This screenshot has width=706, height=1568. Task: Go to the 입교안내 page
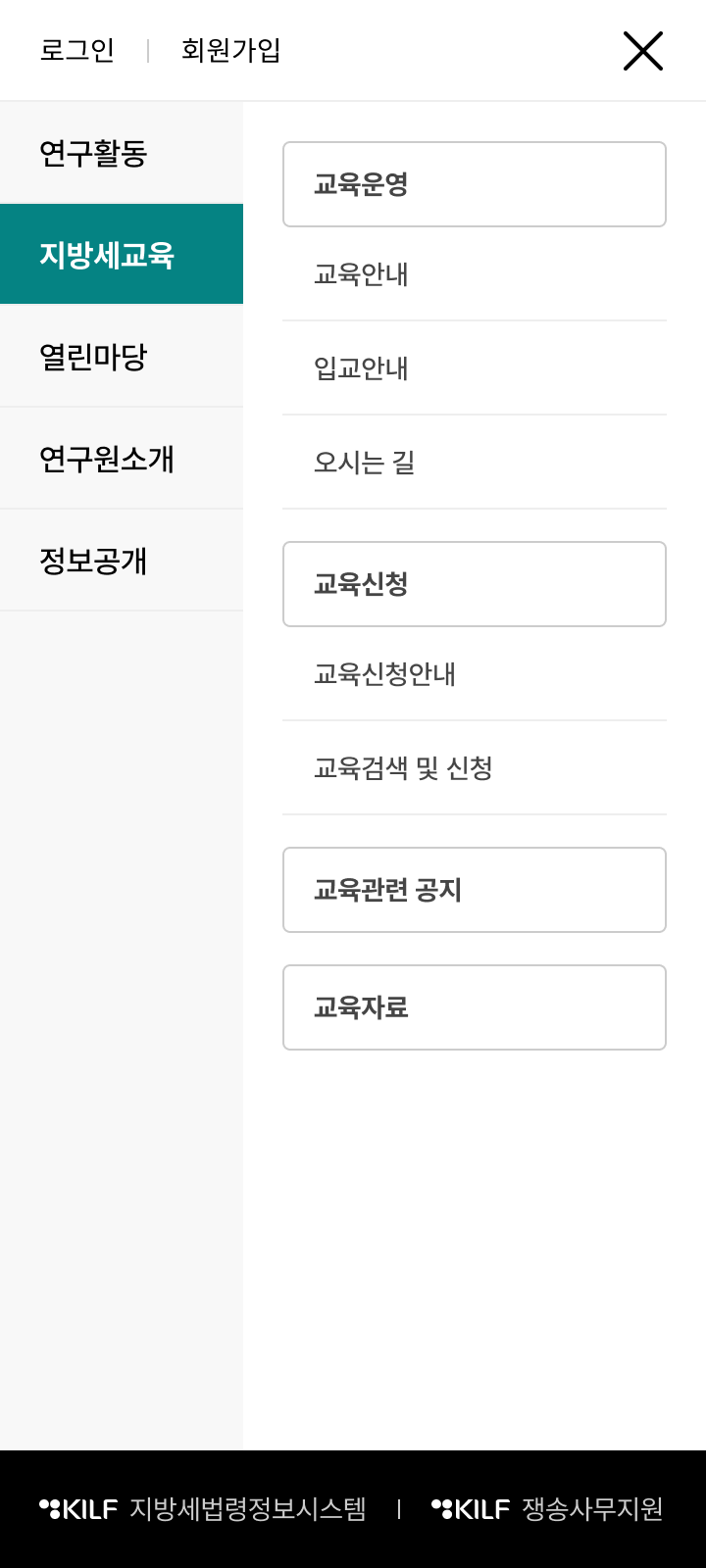(x=361, y=368)
